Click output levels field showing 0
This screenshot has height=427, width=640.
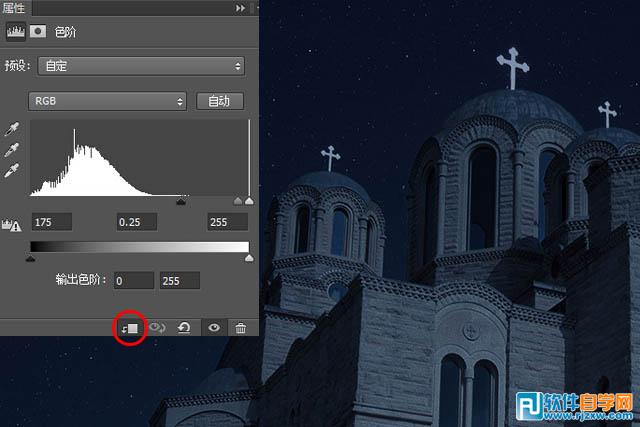[134, 280]
